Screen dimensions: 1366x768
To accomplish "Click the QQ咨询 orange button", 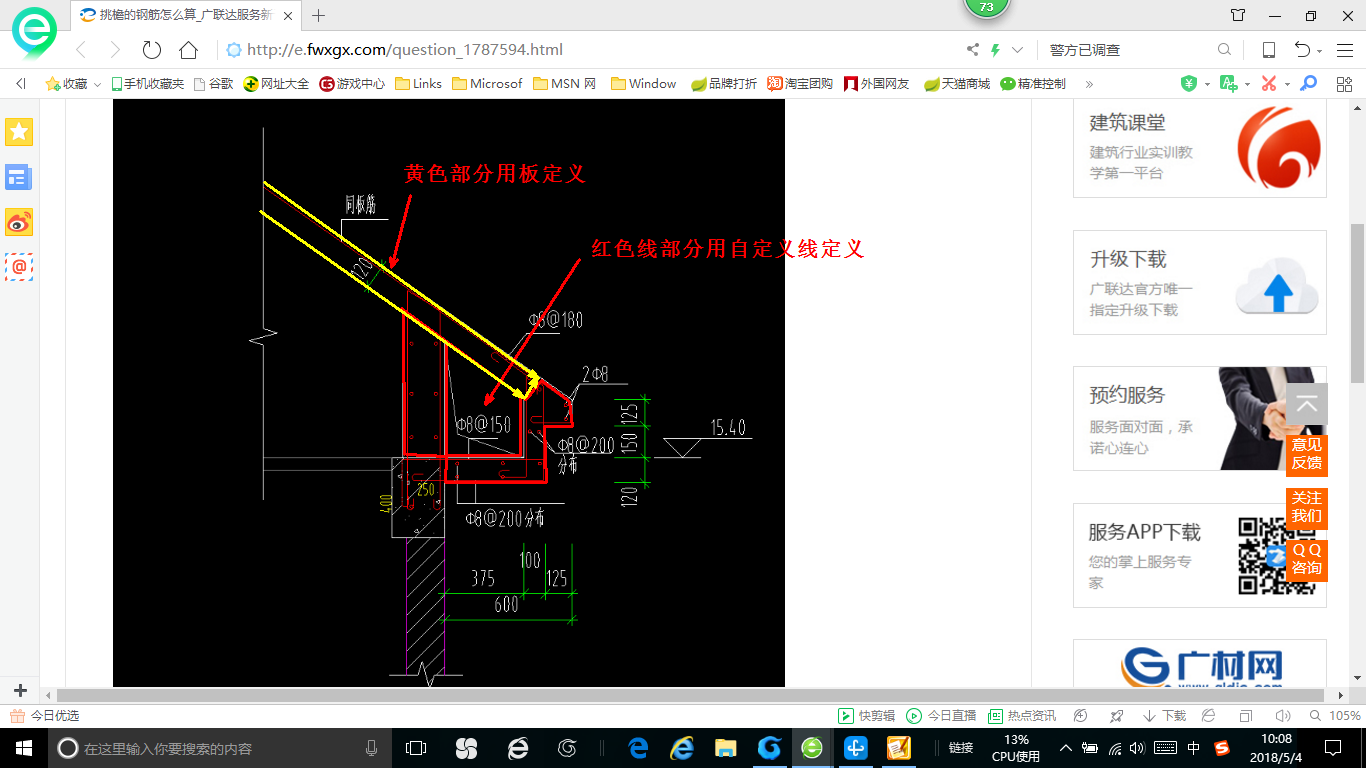I will pyautogui.click(x=1307, y=560).
